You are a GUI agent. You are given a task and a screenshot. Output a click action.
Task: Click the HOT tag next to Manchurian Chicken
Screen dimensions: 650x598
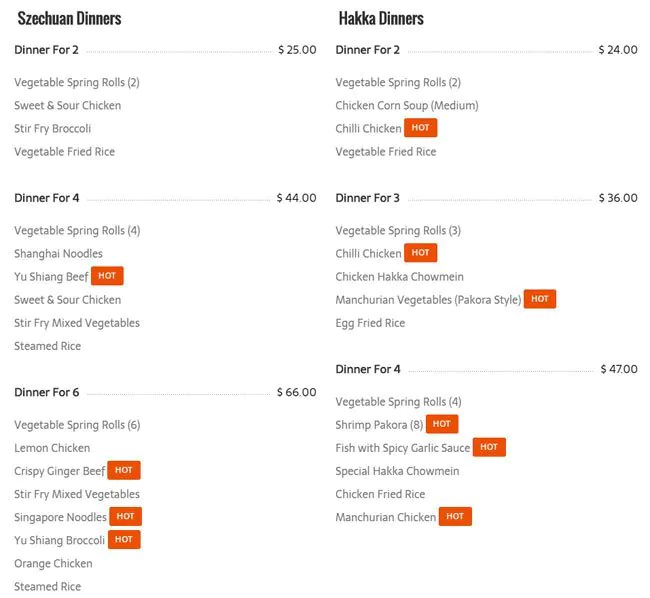(455, 517)
